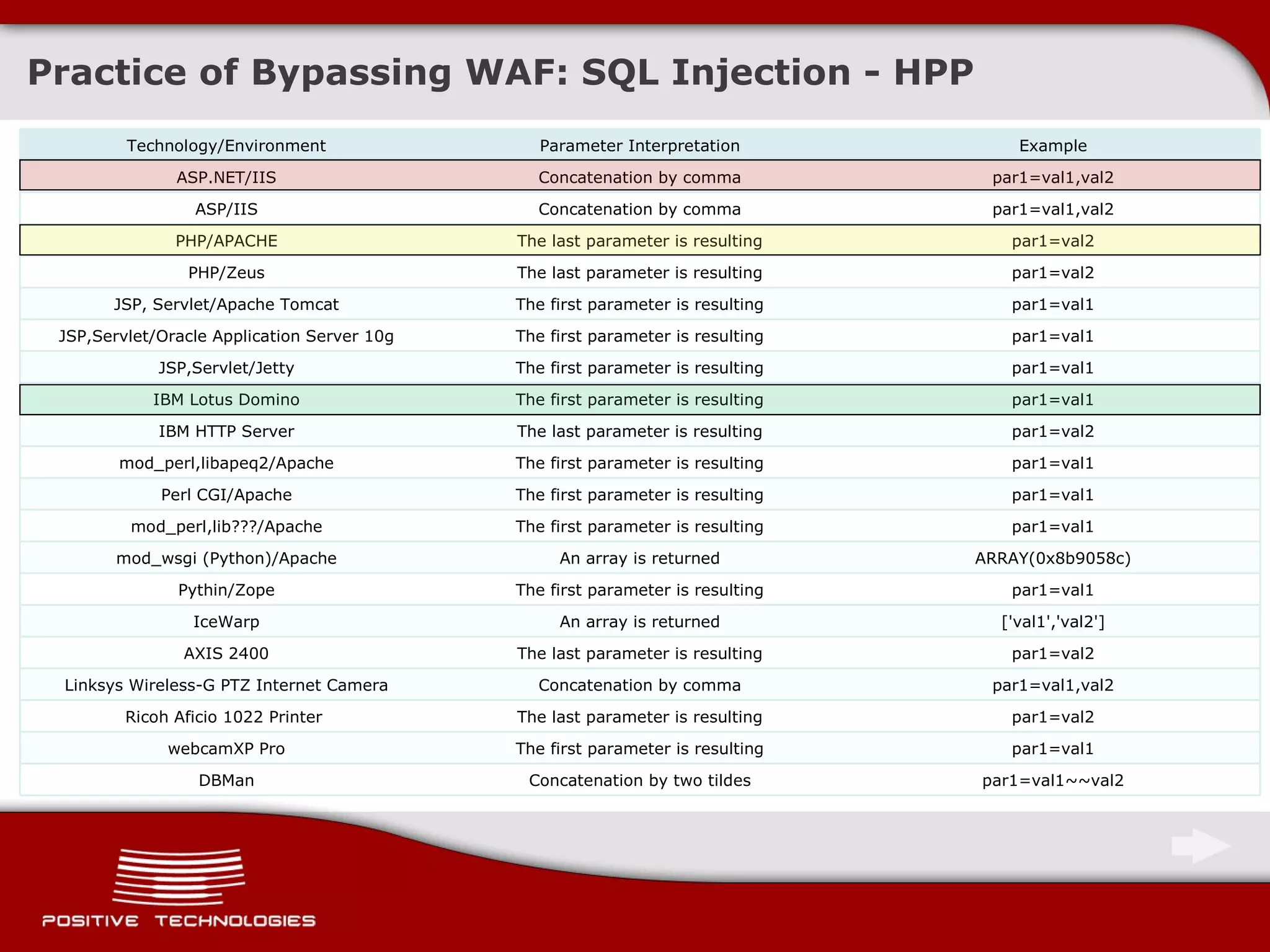The width and height of the screenshot is (1270, 952).
Task: Select the Technology/Environment column header
Action: tap(226, 146)
